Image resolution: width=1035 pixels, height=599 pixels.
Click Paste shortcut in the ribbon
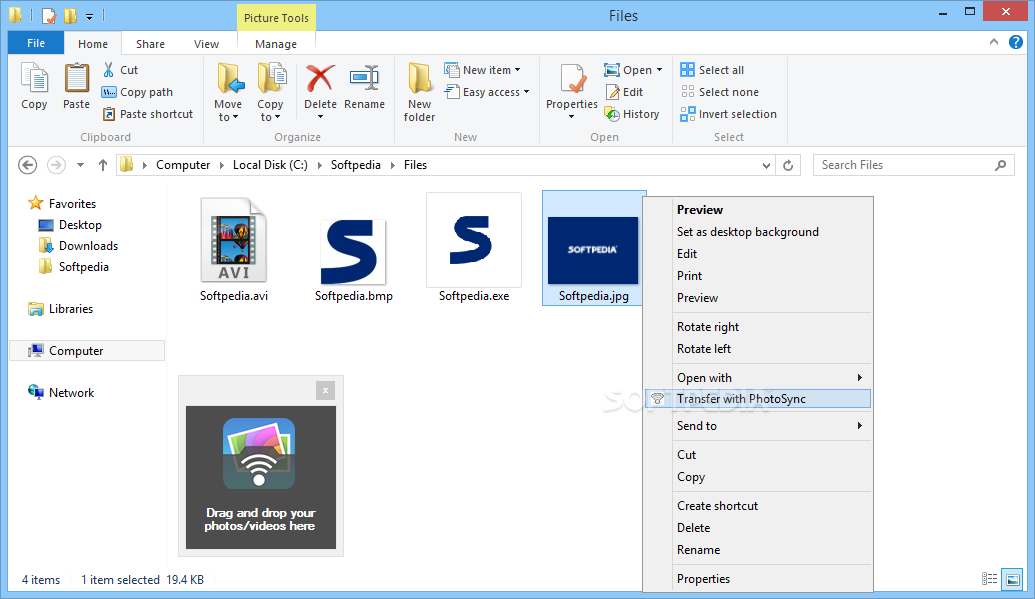tap(148, 114)
